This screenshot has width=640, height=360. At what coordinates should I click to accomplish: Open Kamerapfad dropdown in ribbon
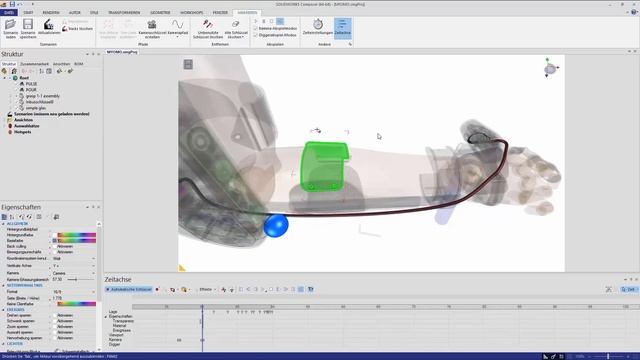[178, 37]
